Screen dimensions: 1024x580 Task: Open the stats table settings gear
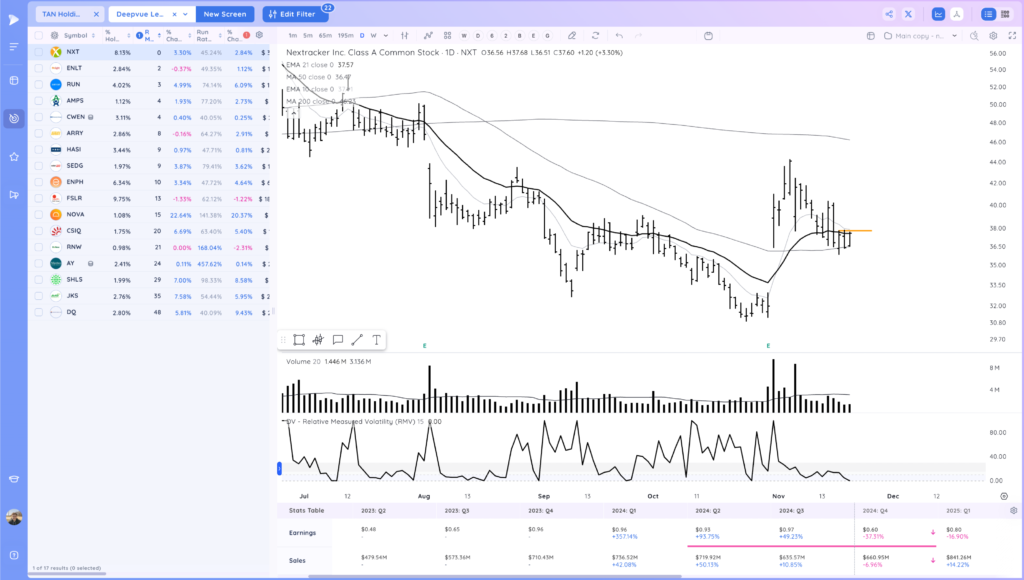tap(1014, 511)
